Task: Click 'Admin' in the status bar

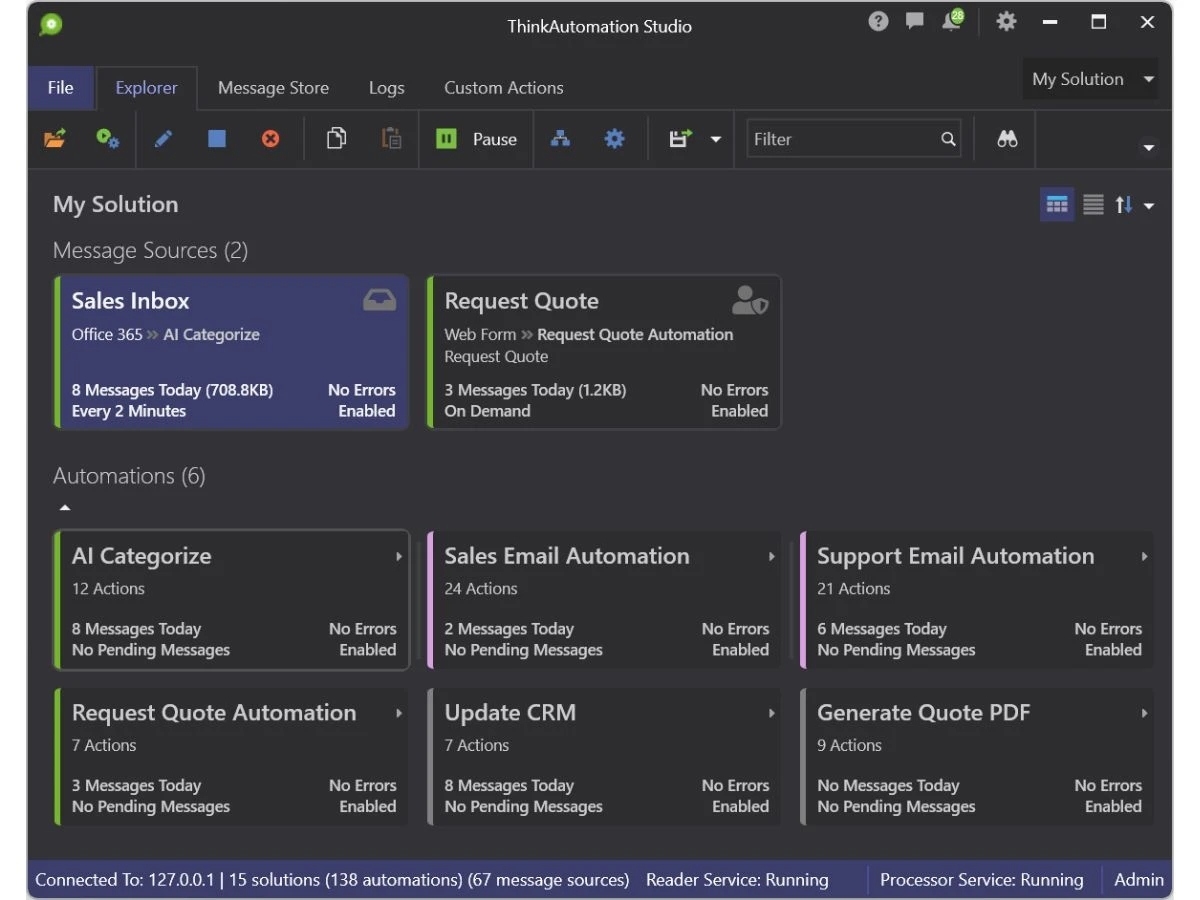Action: click(1139, 880)
